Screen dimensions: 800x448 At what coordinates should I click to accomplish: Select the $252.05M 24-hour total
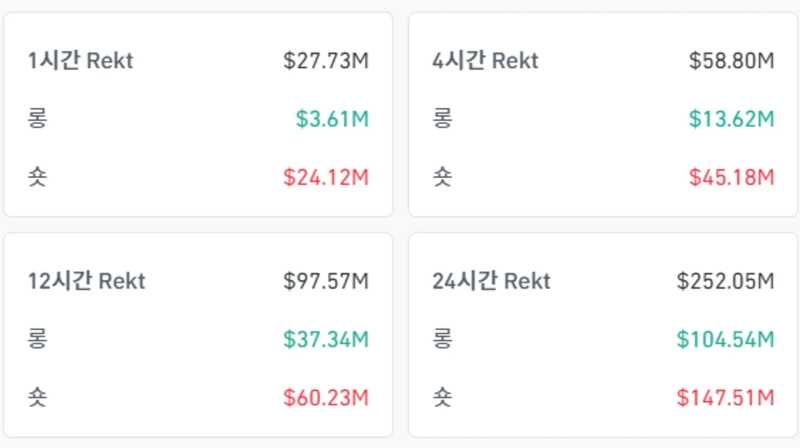click(x=726, y=281)
